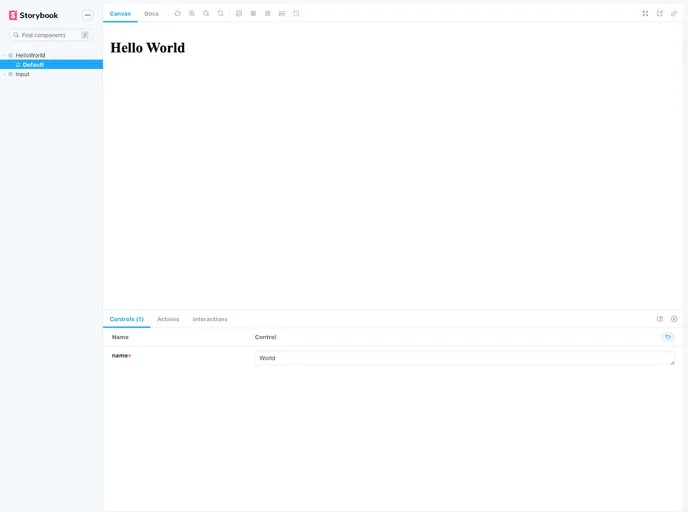
Task: Copy the canvas link
Action: (674, 13)
